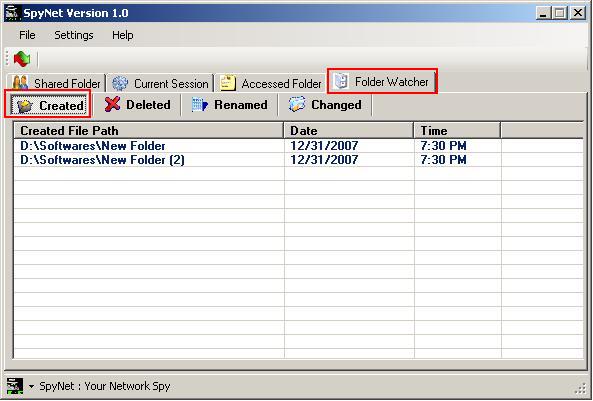593x401 pixels.
Task: Close the SpyNet window
Action: click(578, 13)
